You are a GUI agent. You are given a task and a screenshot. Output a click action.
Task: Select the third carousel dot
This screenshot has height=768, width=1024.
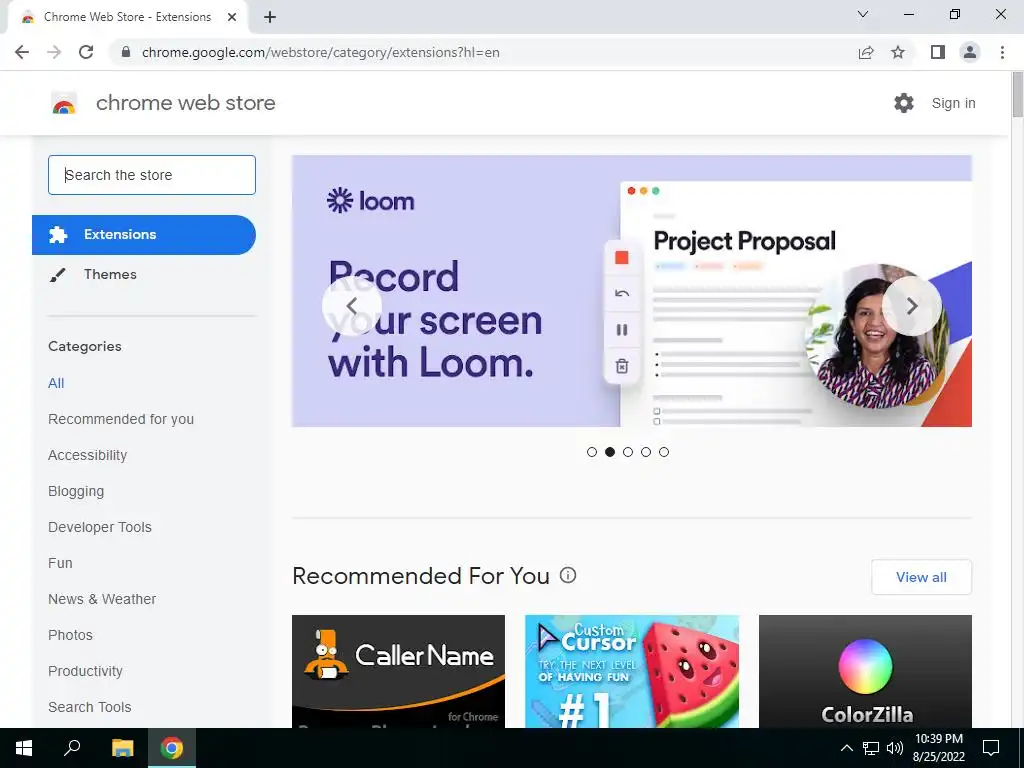coord(628,452)
